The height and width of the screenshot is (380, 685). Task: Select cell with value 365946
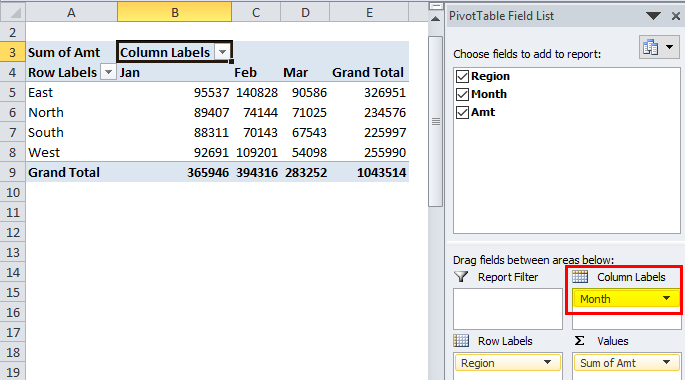(174, 173)
